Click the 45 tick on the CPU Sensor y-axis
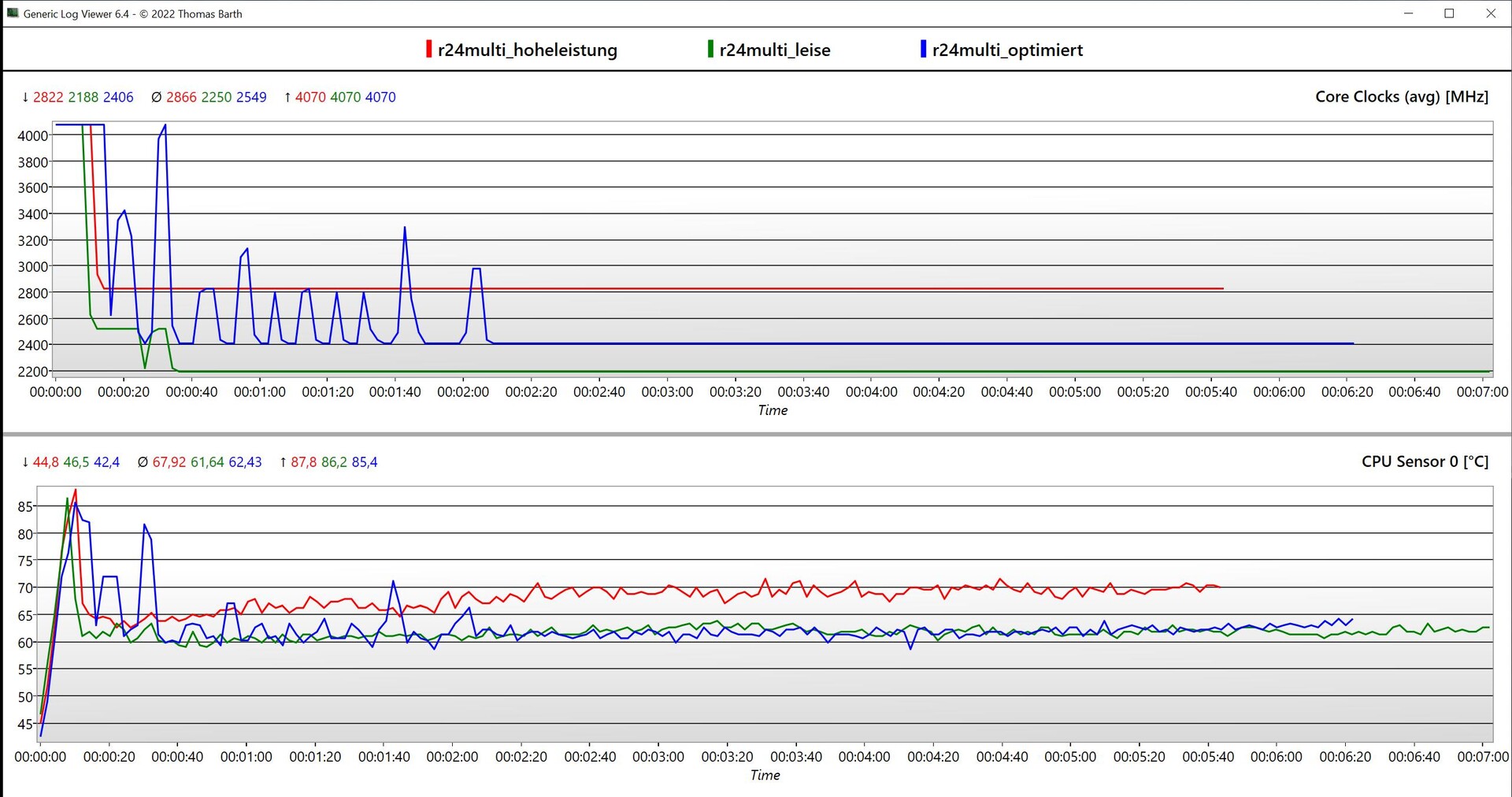Viewport: 1512px width, 797px height. point(26,725)
